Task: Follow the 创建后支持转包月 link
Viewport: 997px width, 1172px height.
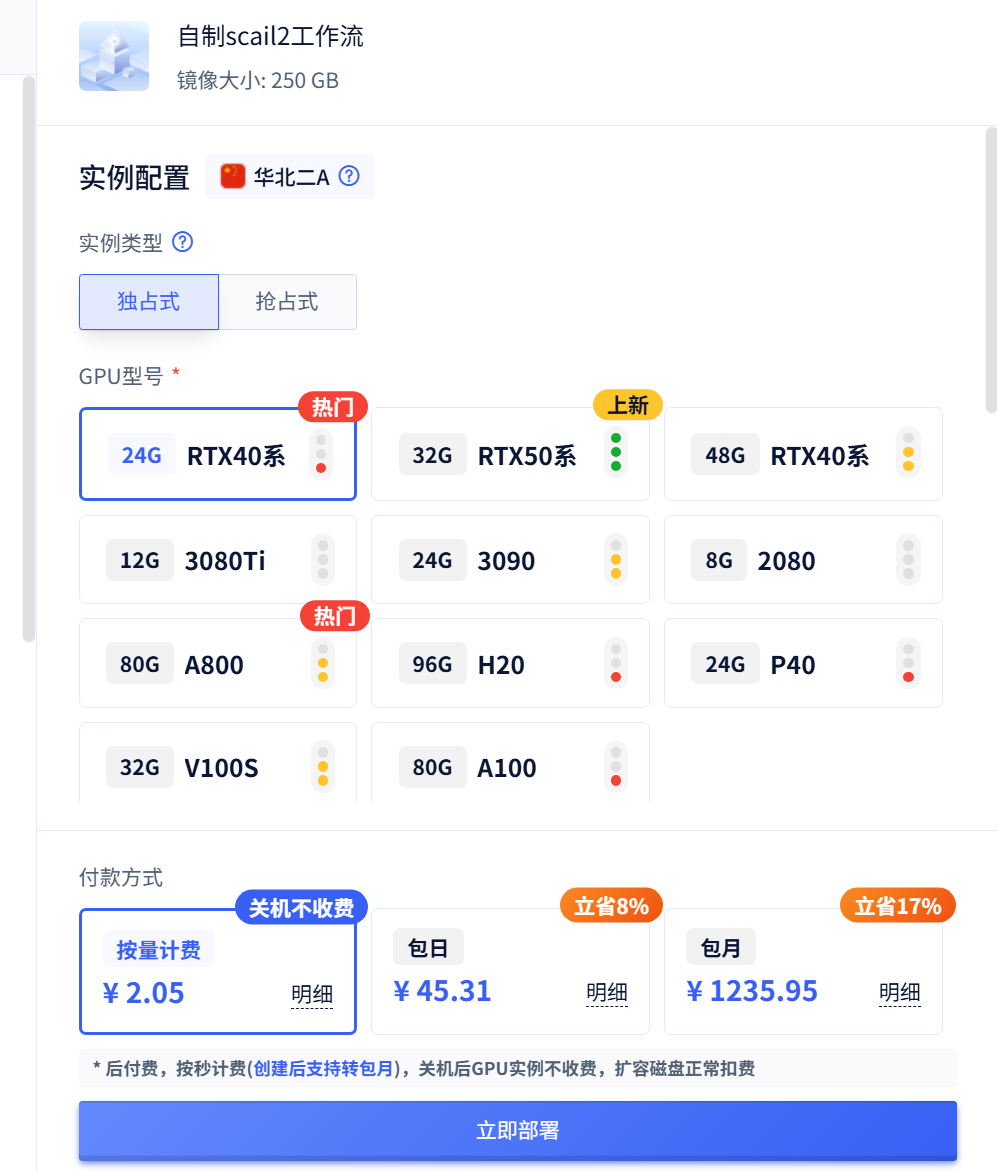Action: coord(324,1069)
